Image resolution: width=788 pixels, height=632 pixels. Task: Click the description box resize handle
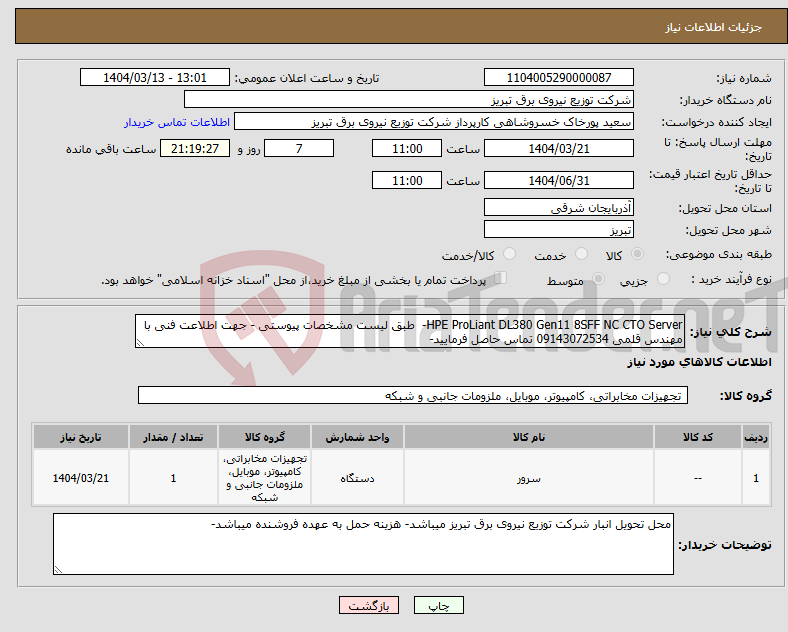tap(140, 343)
